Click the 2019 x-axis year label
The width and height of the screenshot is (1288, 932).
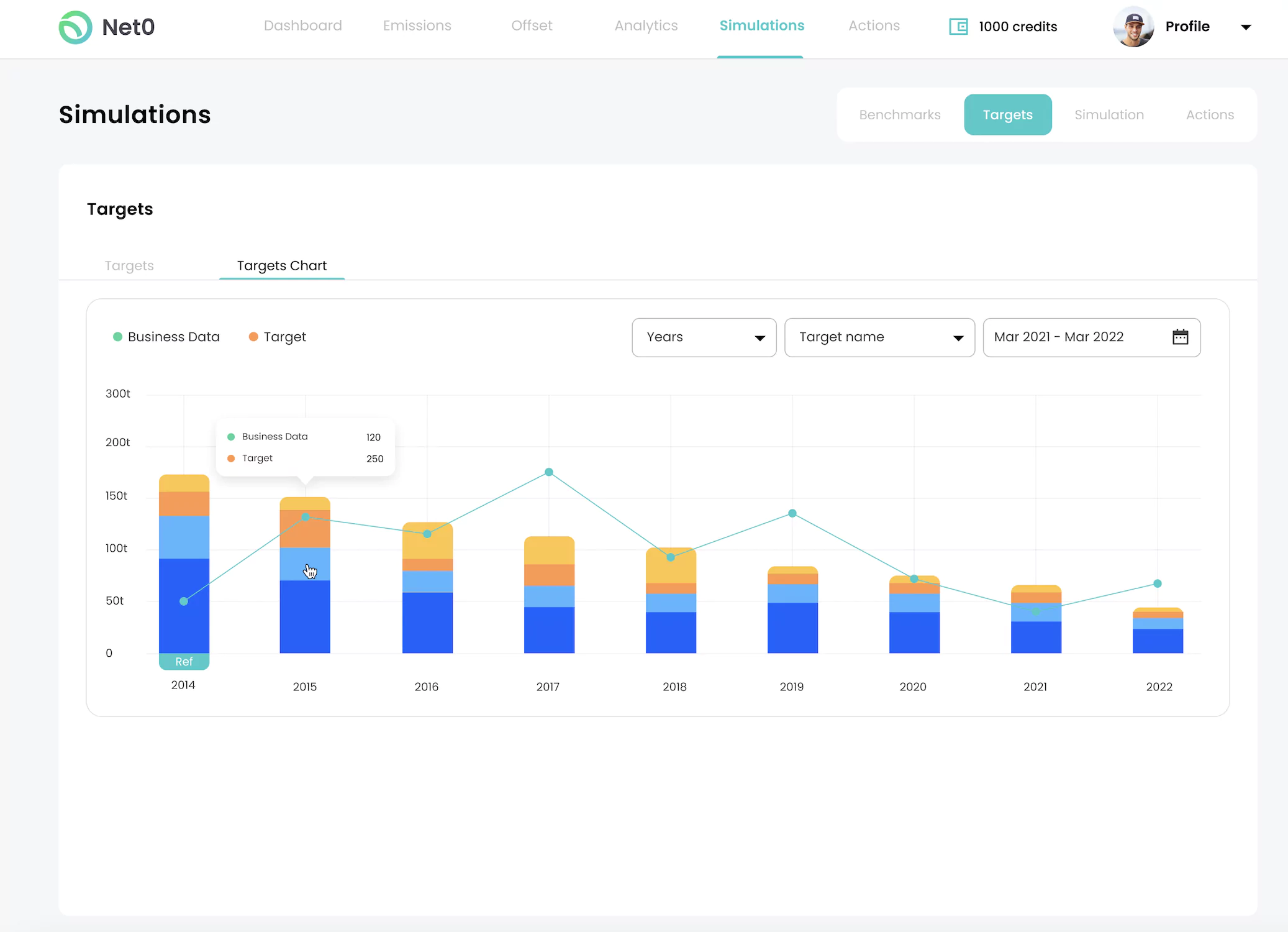tap(792, 687)
